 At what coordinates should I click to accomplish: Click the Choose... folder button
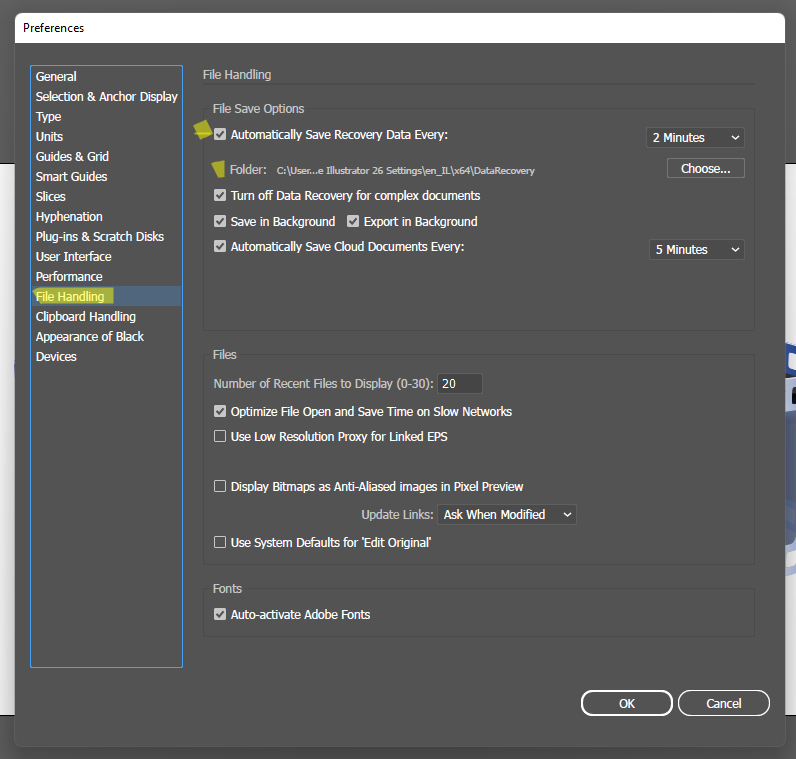[x=705, y=169]
